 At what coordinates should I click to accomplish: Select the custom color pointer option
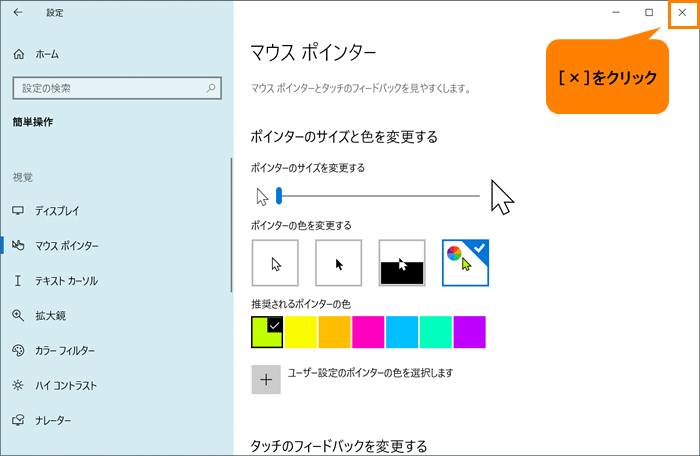coord(465,263)
